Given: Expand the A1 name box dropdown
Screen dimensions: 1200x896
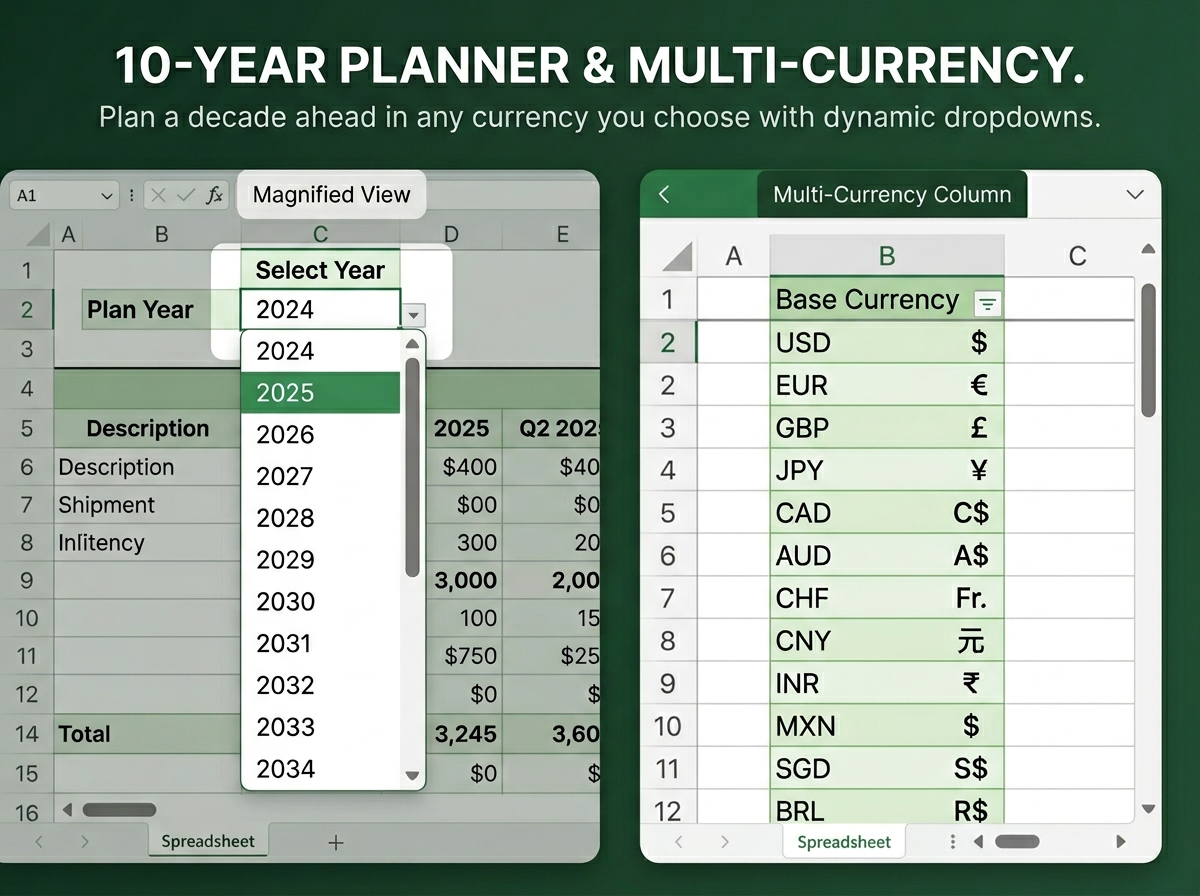Looking at the screenshot, I should pos(108,196).
